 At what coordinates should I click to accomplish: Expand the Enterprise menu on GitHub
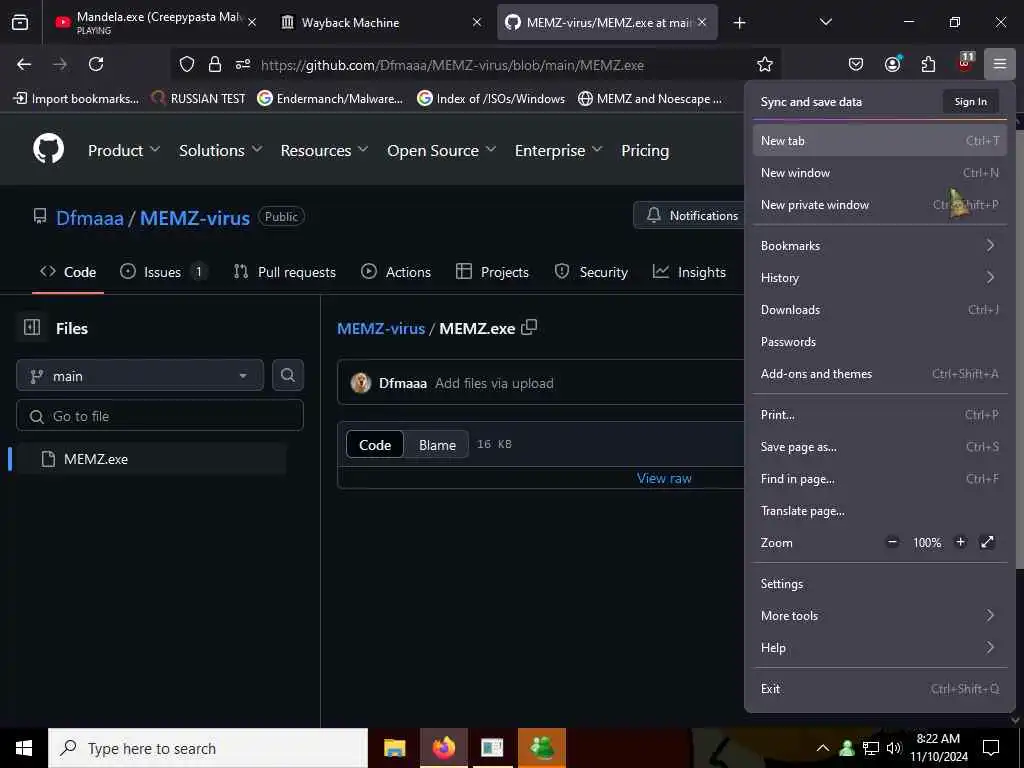558,150
